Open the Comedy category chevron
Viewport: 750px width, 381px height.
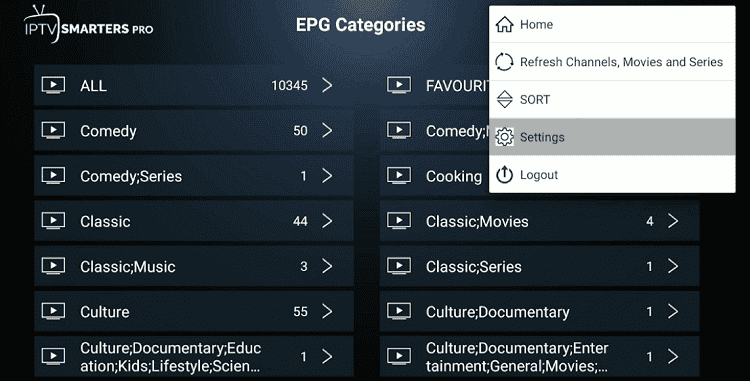[327, 131]
